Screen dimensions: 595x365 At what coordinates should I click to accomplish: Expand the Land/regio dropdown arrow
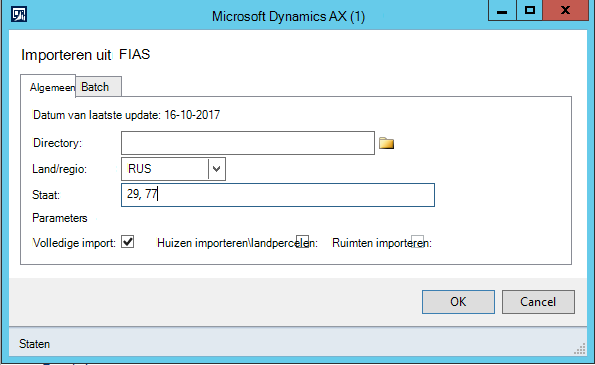[217, 169]
